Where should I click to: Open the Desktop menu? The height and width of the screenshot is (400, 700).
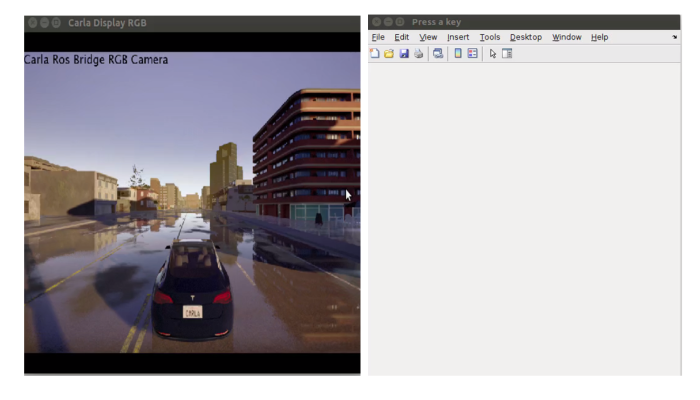pos(526,37)
